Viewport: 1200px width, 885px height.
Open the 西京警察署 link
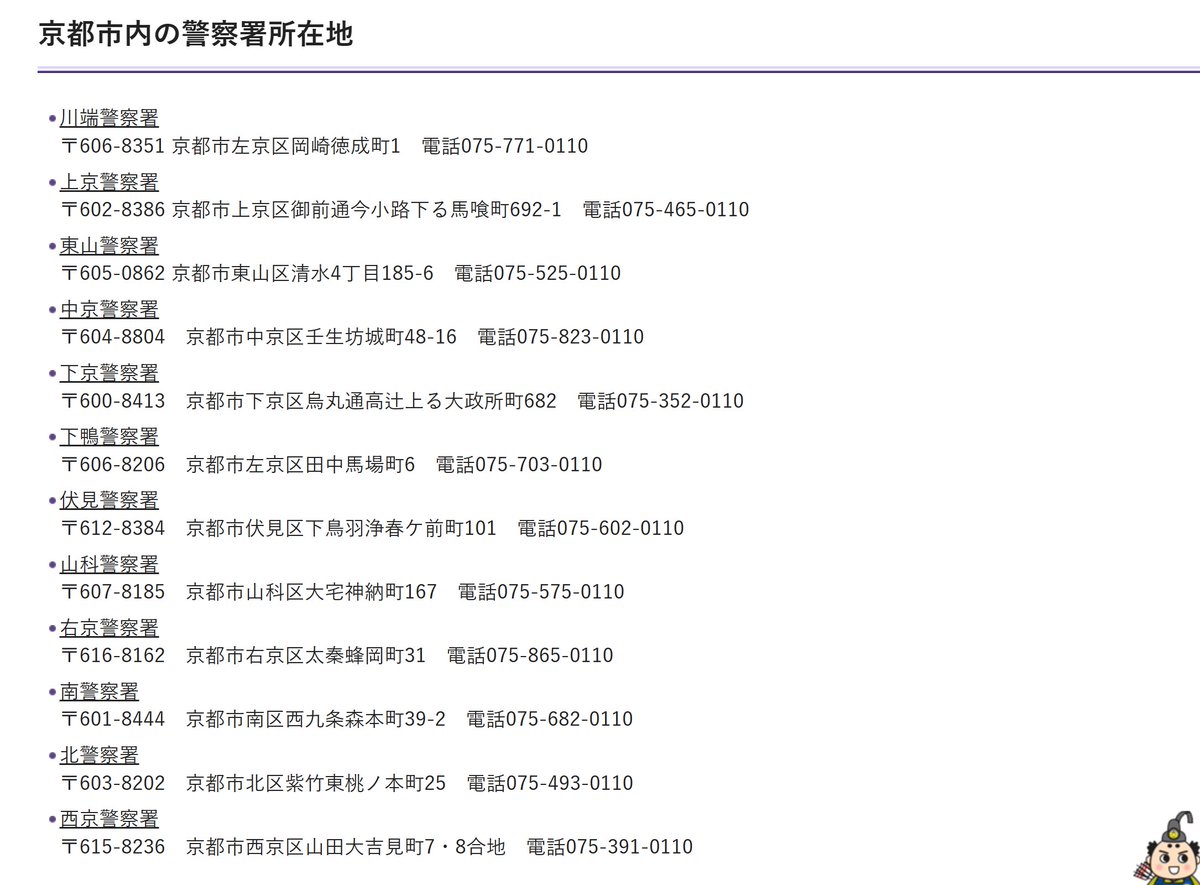pyautogui.click(x=109, y=819)
